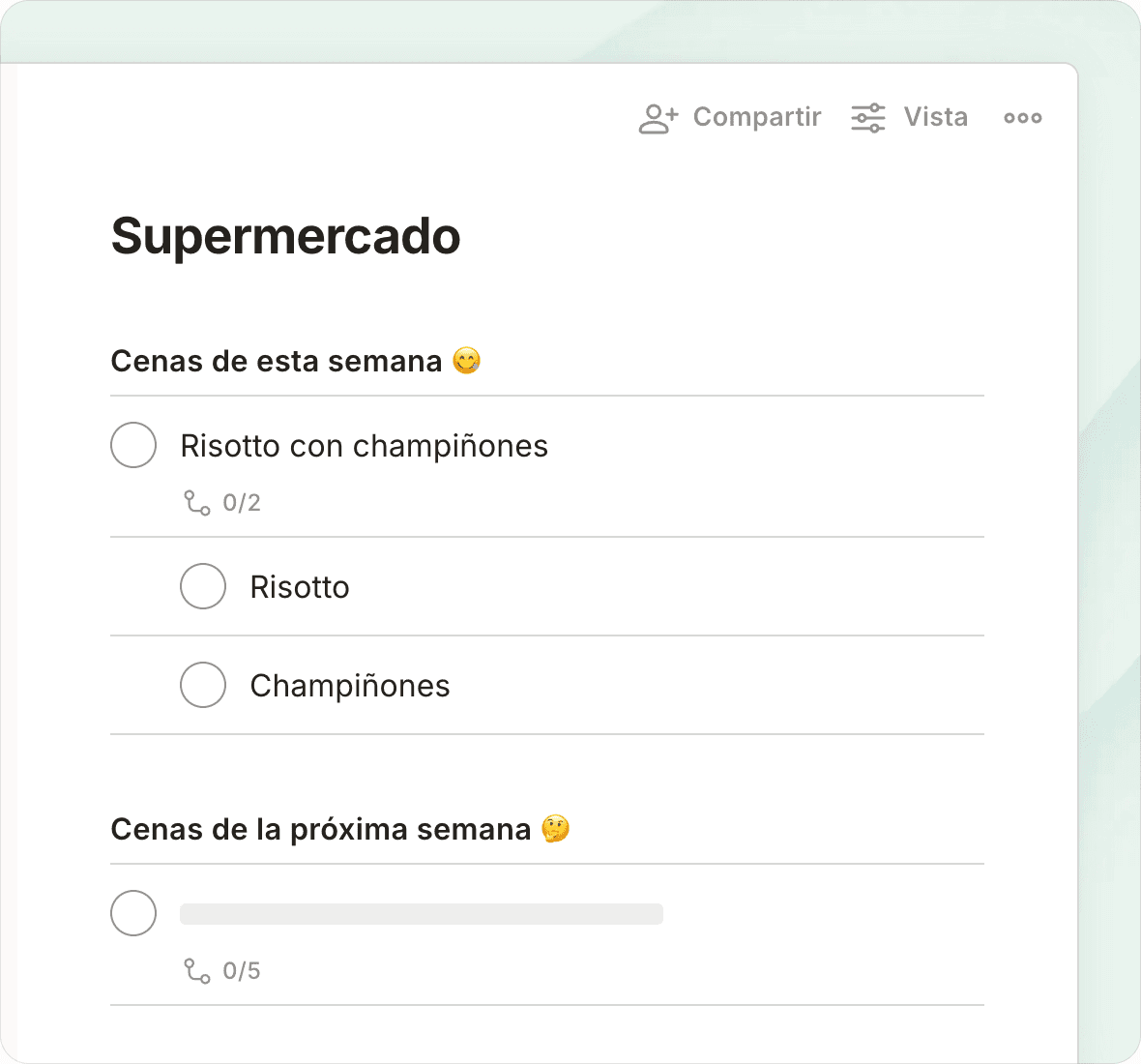1141x1064 pixels.
Task: Check off the Risotto subtask
Action: click(x=203, y=586)
